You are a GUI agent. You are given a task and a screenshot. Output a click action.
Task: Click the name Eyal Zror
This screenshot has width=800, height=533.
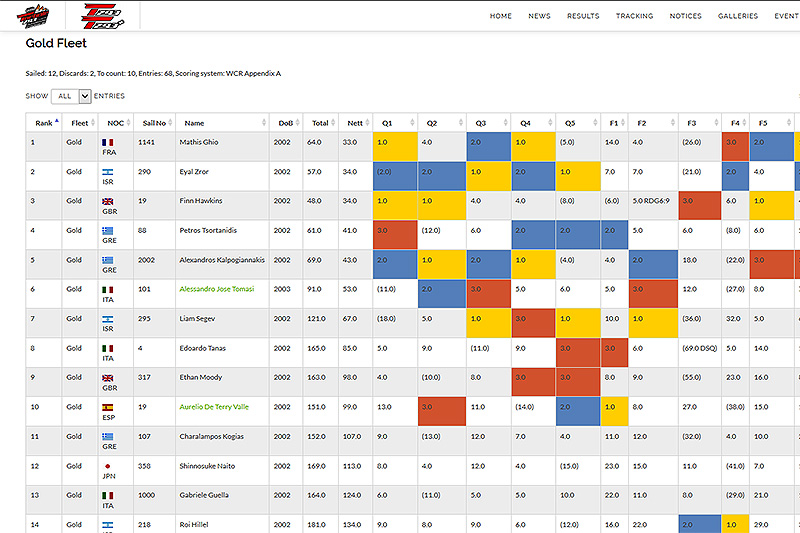coord(194,172)
